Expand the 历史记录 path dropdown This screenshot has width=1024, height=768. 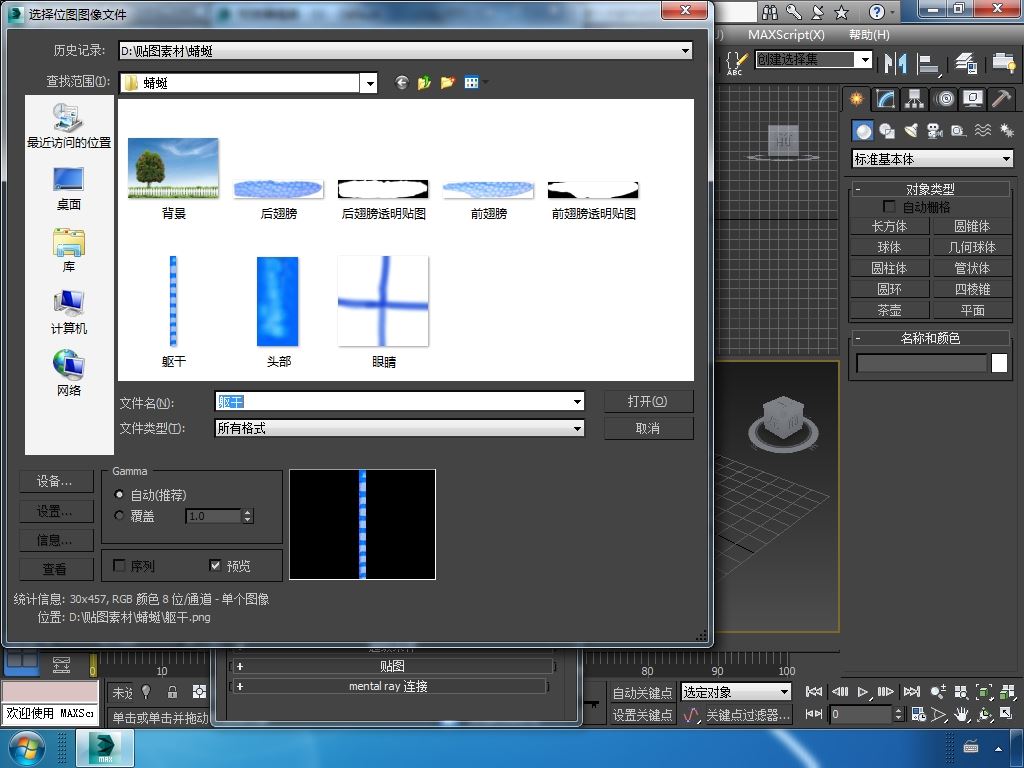click(685, 51)
